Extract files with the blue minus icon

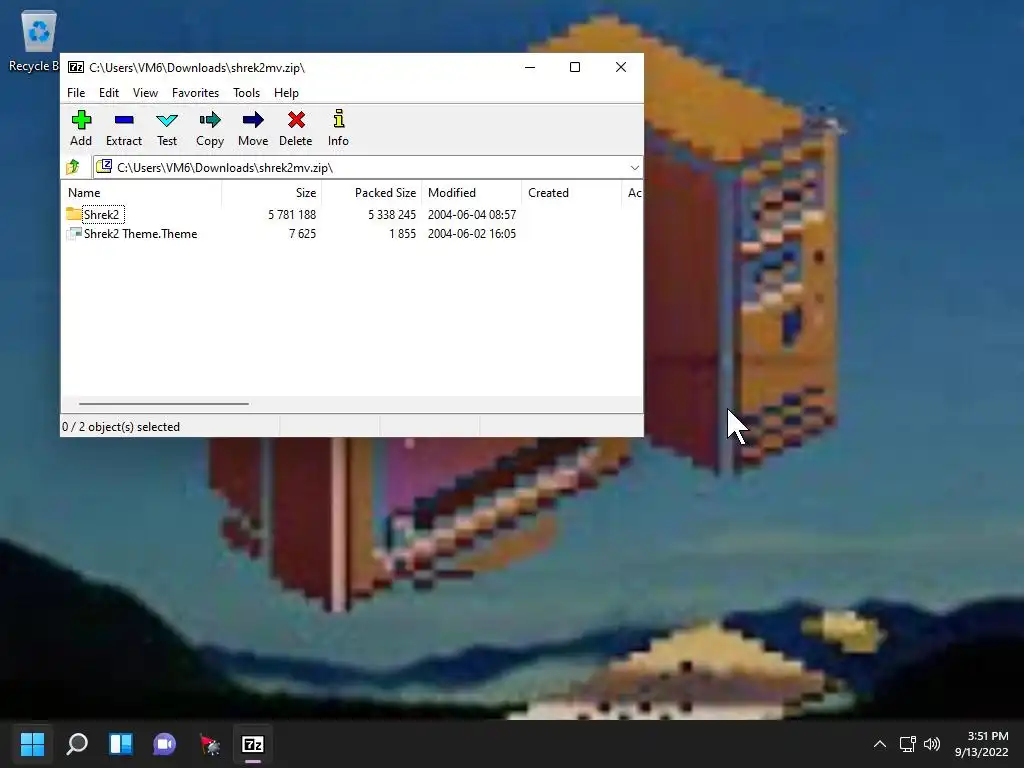pyautogui.click(x=123, y=120)
